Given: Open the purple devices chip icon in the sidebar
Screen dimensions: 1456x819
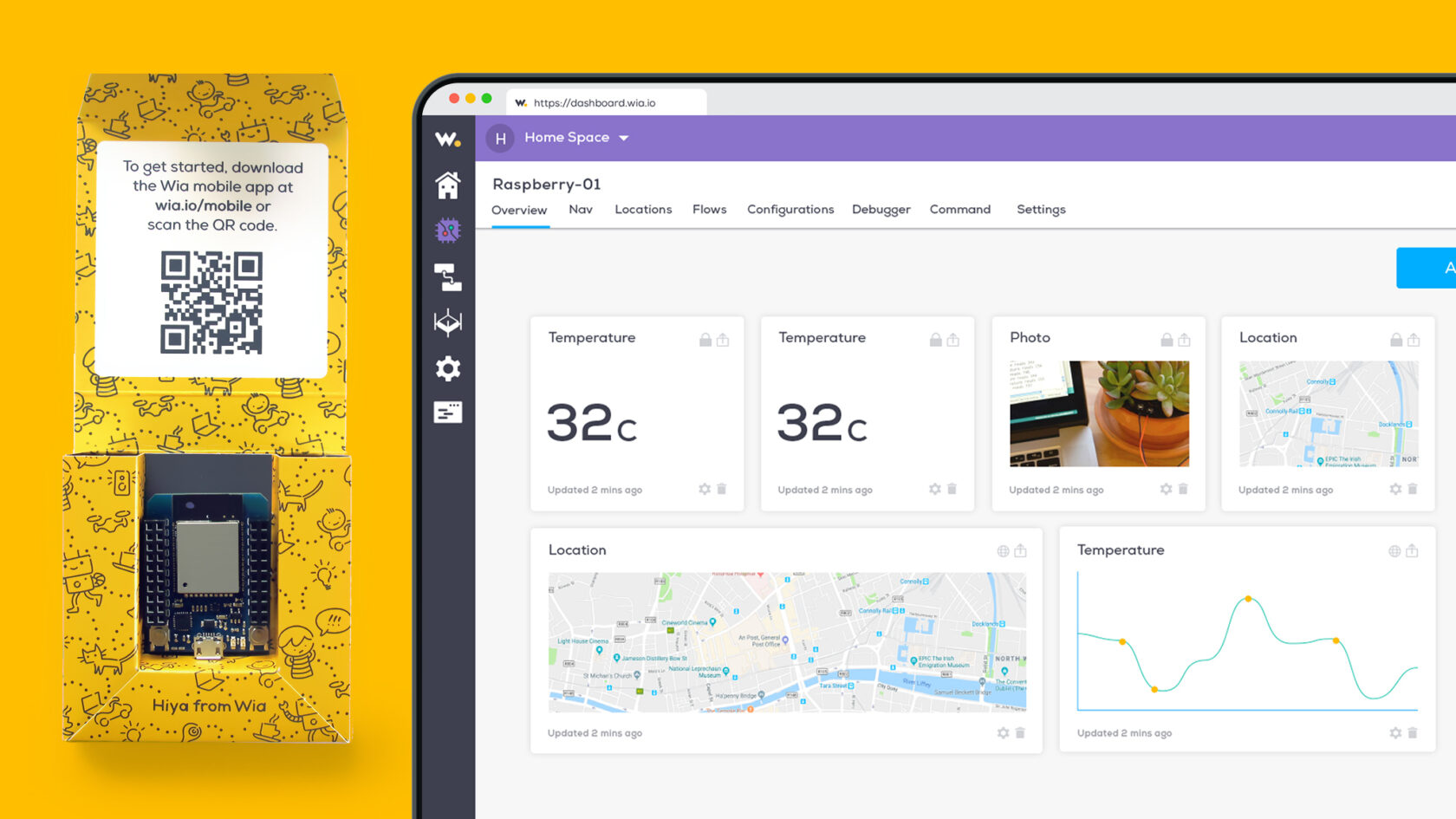Looking at the screenshot, I should (x=448, y=231).
